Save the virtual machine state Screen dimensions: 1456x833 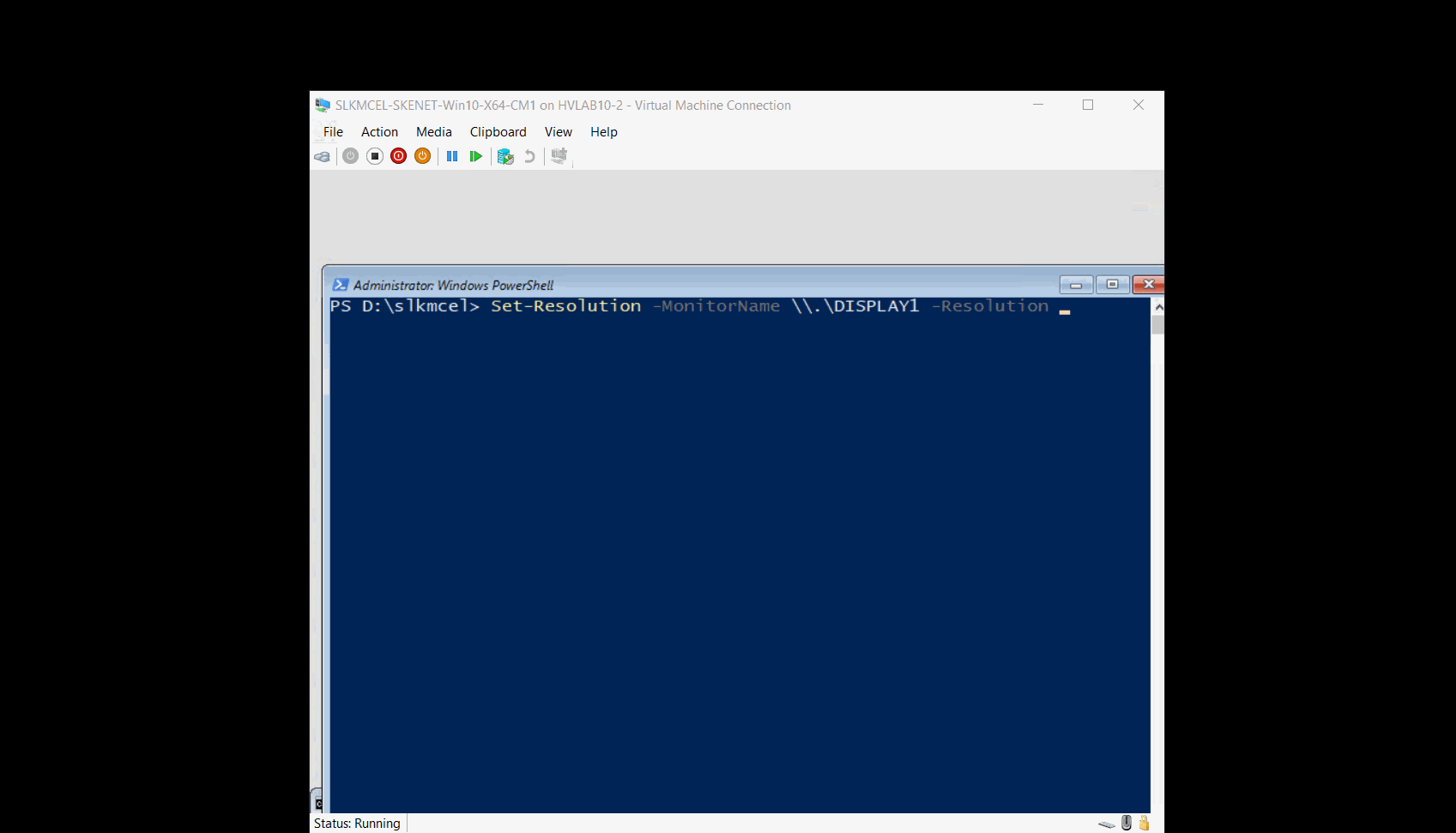(x=422, y=156)
